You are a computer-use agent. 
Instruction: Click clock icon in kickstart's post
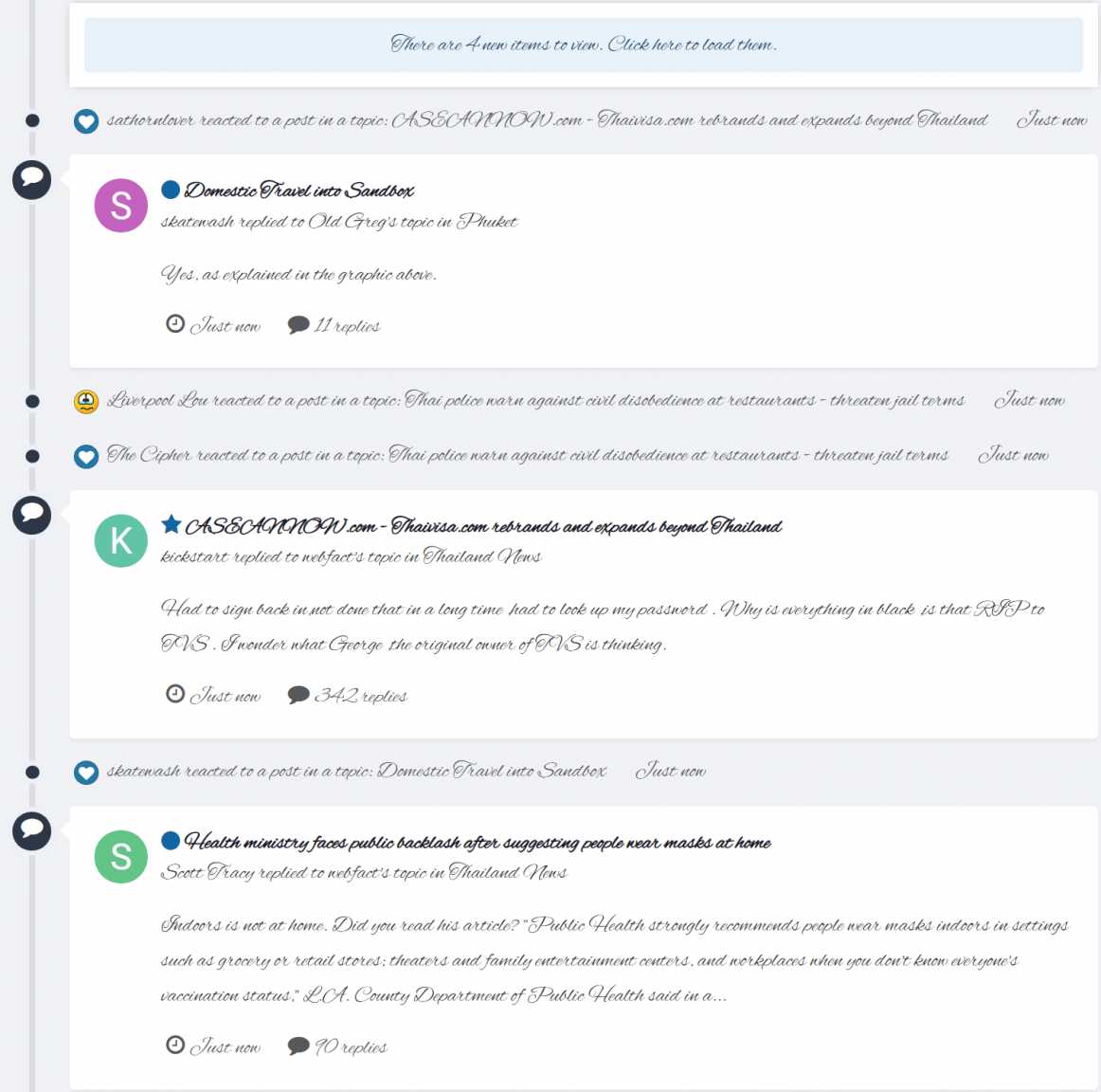(x=175, y=694)
